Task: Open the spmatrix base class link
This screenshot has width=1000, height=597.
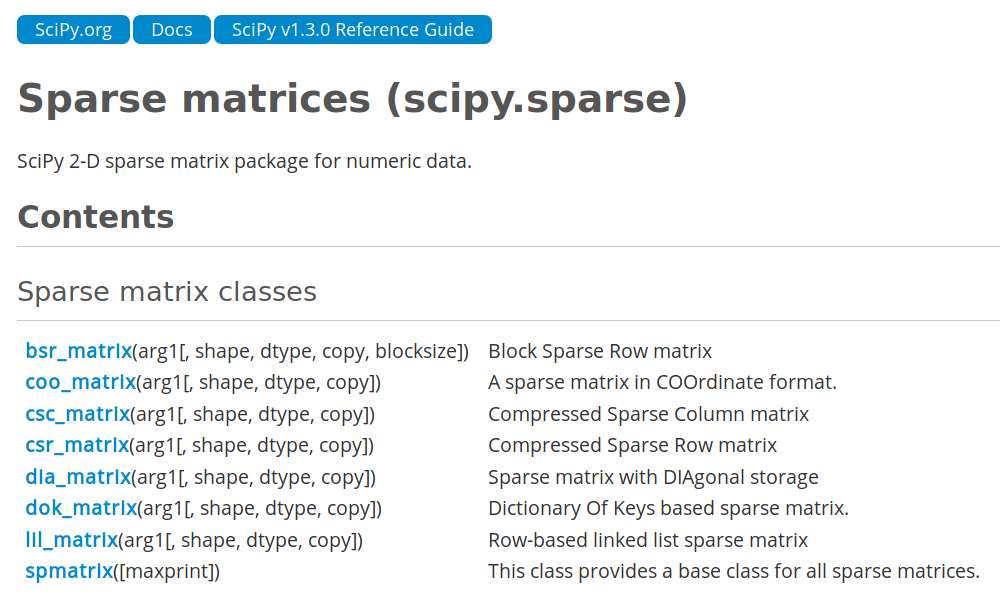Action: coord(69,571)
